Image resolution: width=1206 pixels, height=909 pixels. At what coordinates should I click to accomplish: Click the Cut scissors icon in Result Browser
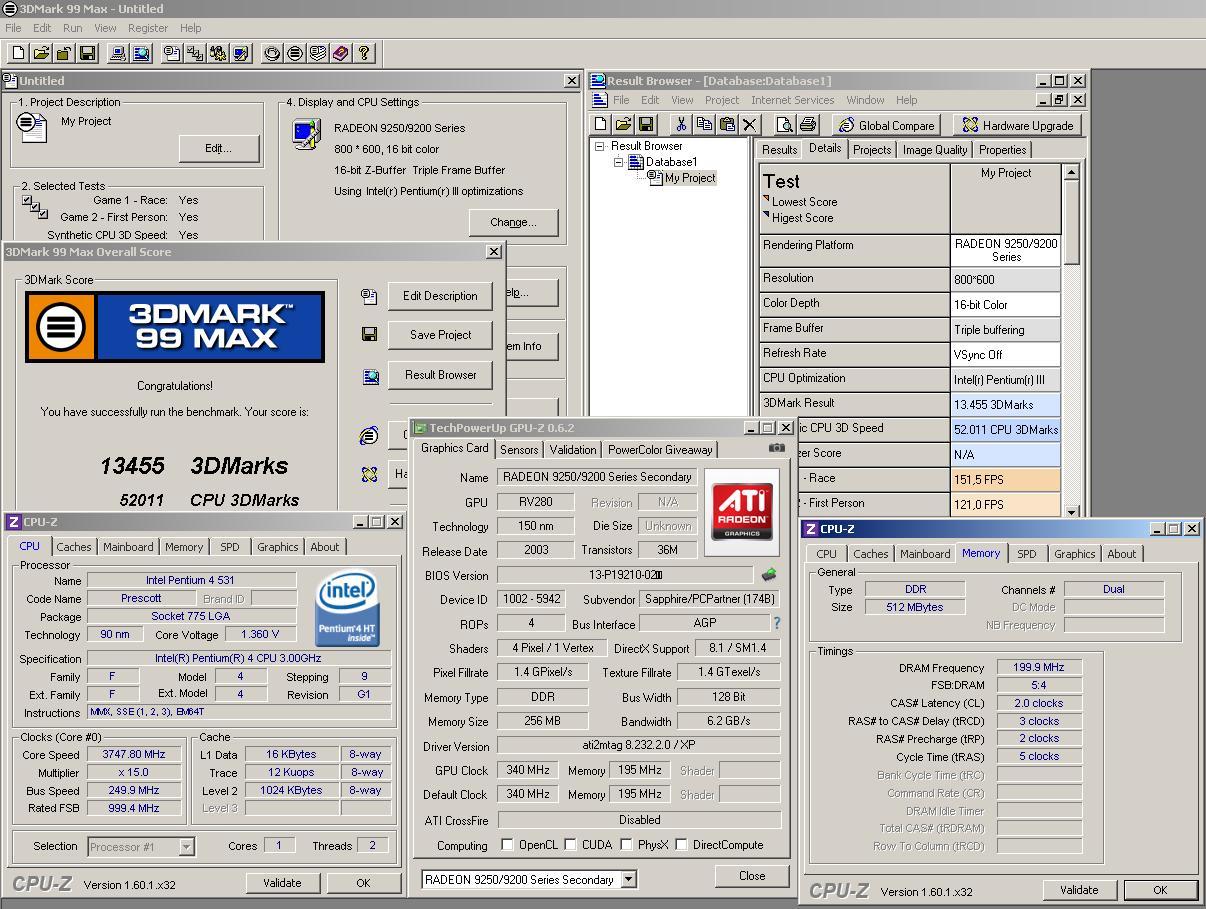point(681,125)
